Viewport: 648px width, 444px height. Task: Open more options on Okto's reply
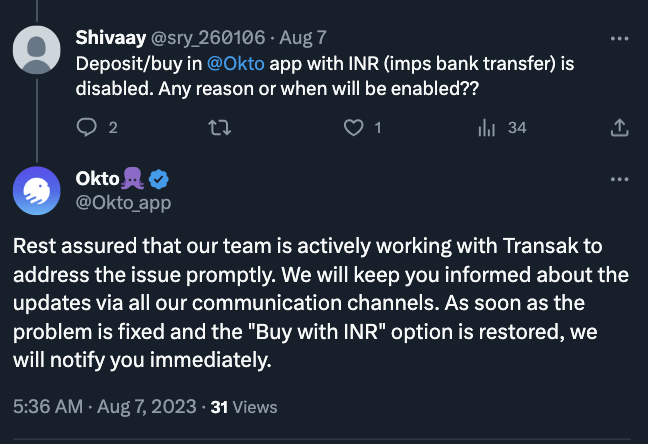619,181
